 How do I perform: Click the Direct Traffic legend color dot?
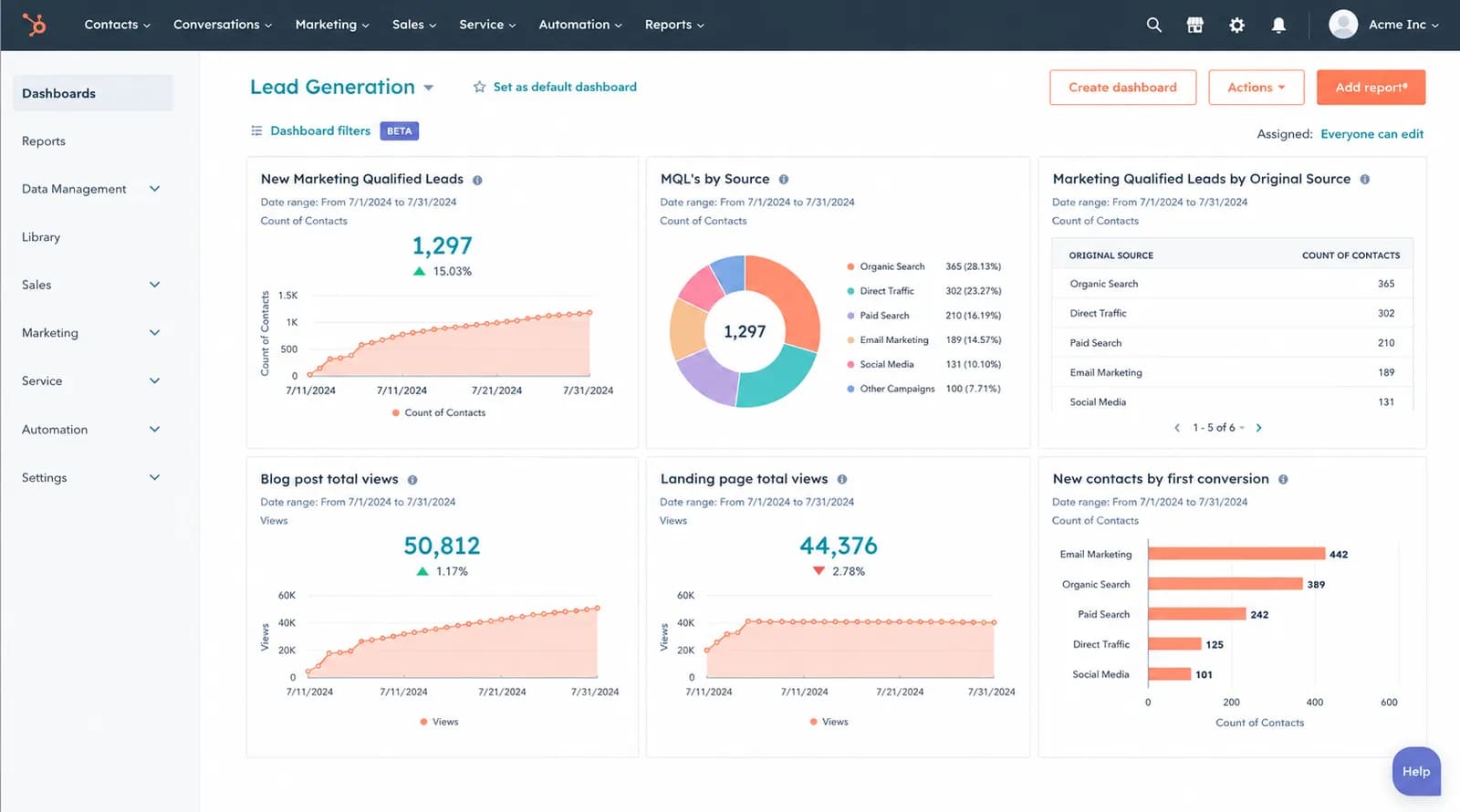[850, 291]
